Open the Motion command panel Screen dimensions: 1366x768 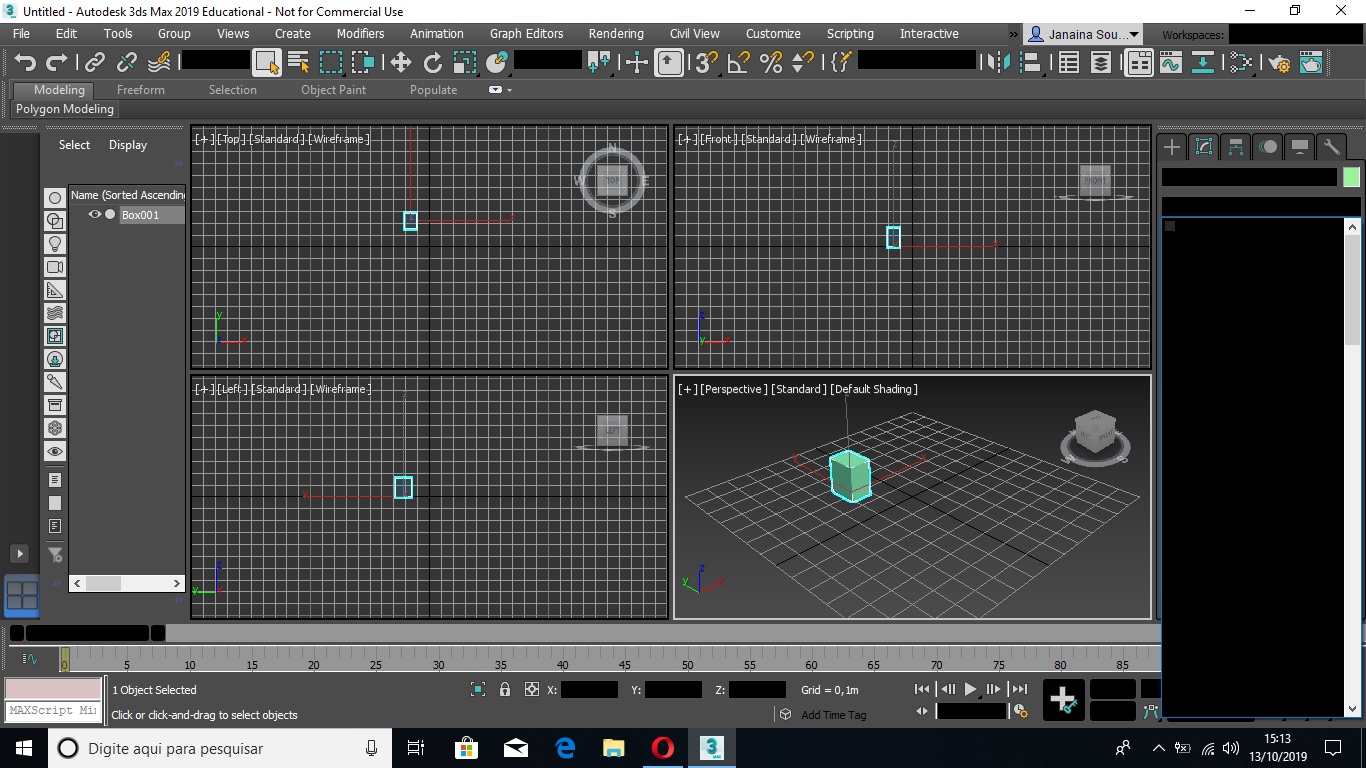coord(1268,147)
